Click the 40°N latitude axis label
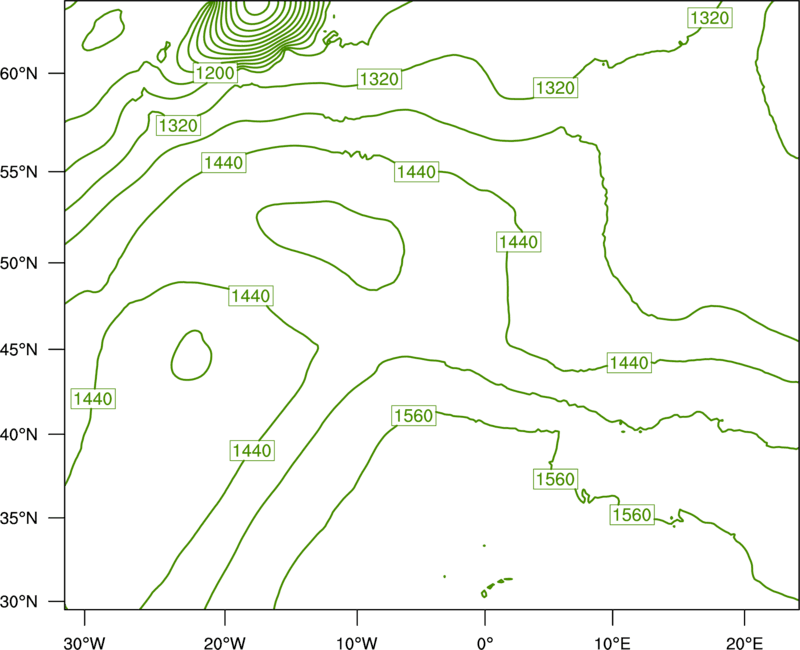Screen dimensions: 800x650 click(x=19, y=435)
